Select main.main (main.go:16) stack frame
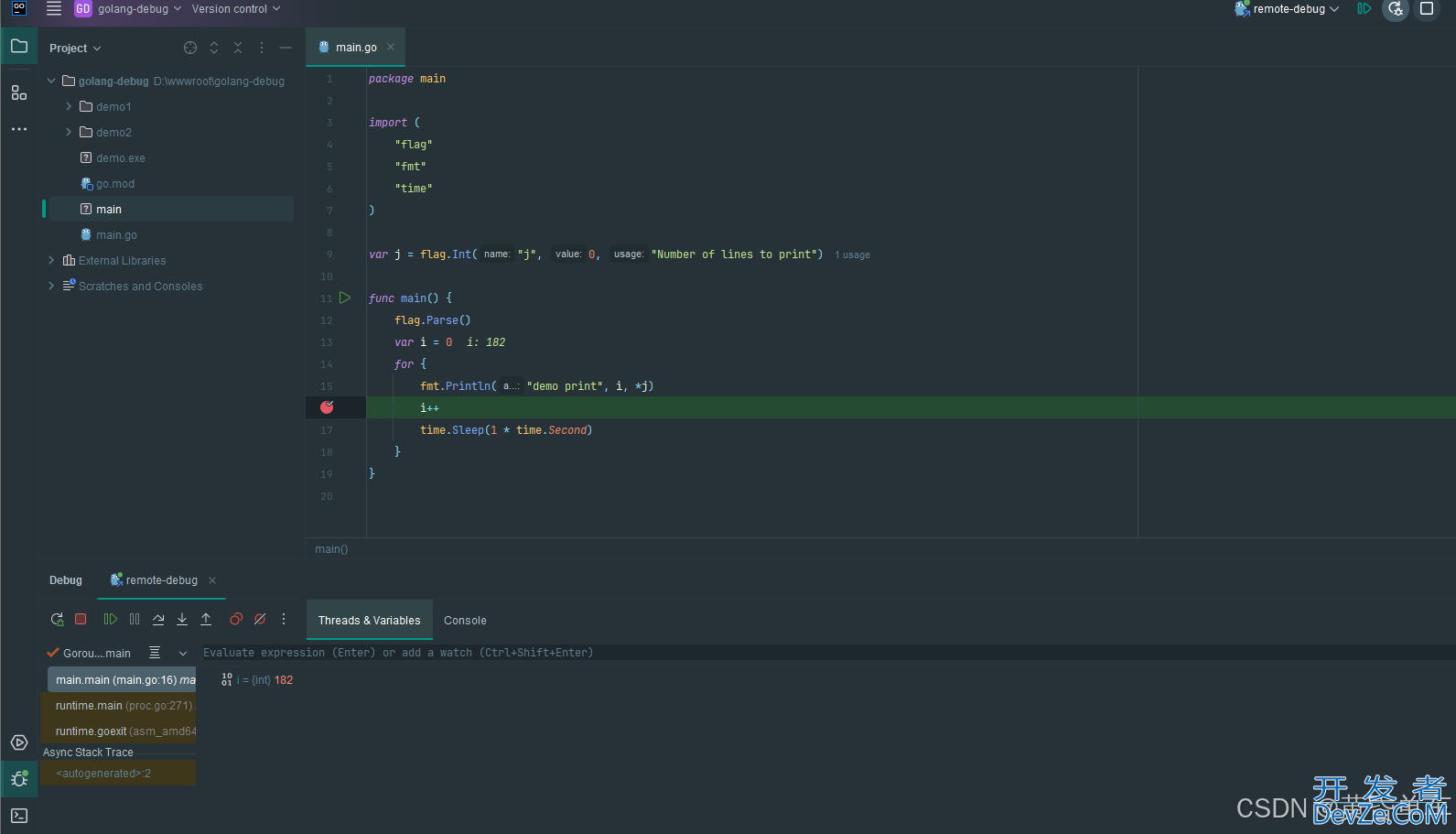This screenshot has width=1456, height=834. click(x=122, y=680)
